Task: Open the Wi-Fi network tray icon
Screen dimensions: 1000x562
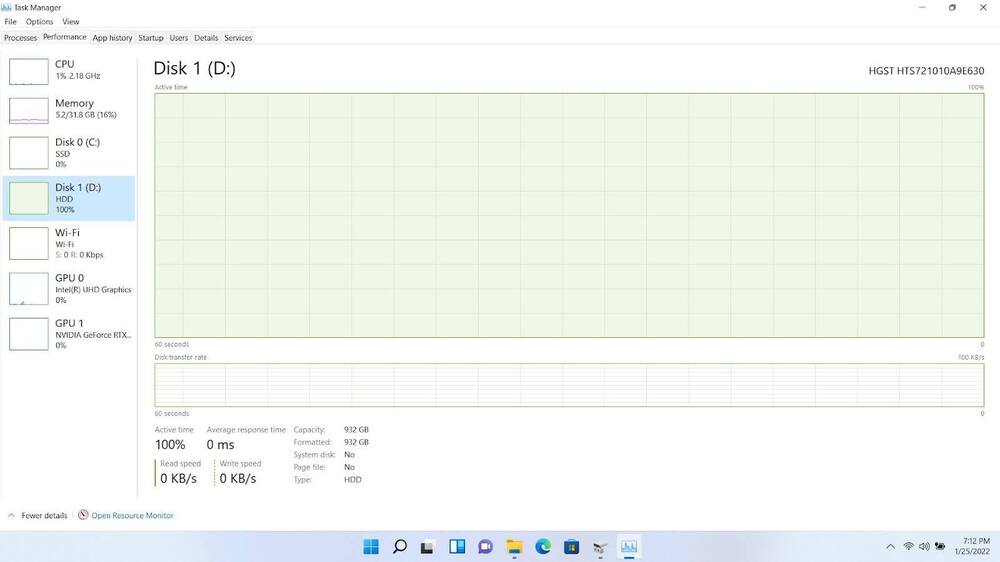Action: click(908, 547)
